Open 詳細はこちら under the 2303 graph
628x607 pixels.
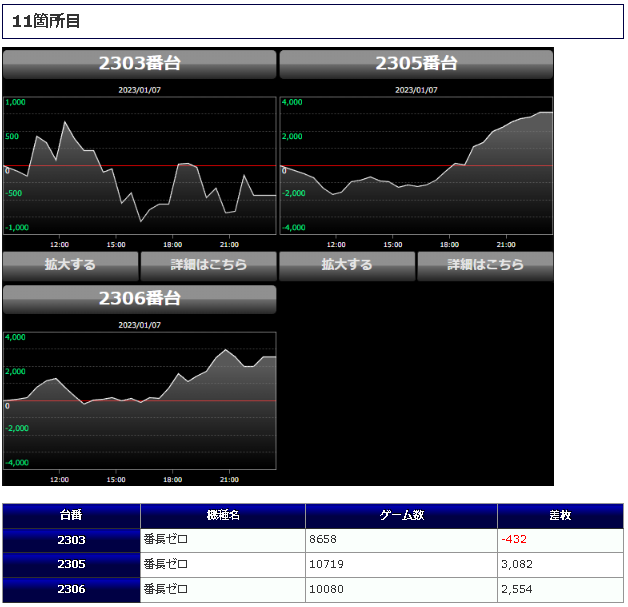pyautogui.click(x=209, y=265)
